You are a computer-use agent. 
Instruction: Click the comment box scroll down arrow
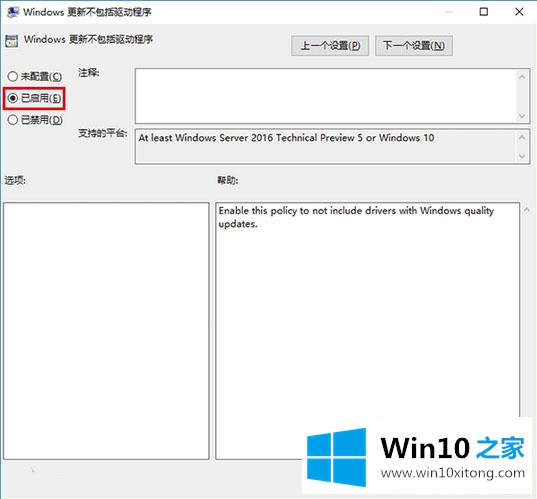click(522, 116)
